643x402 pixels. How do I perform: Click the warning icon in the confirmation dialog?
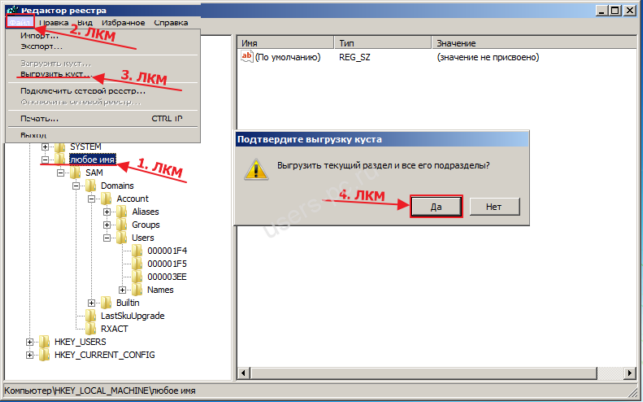pos(256,169)
